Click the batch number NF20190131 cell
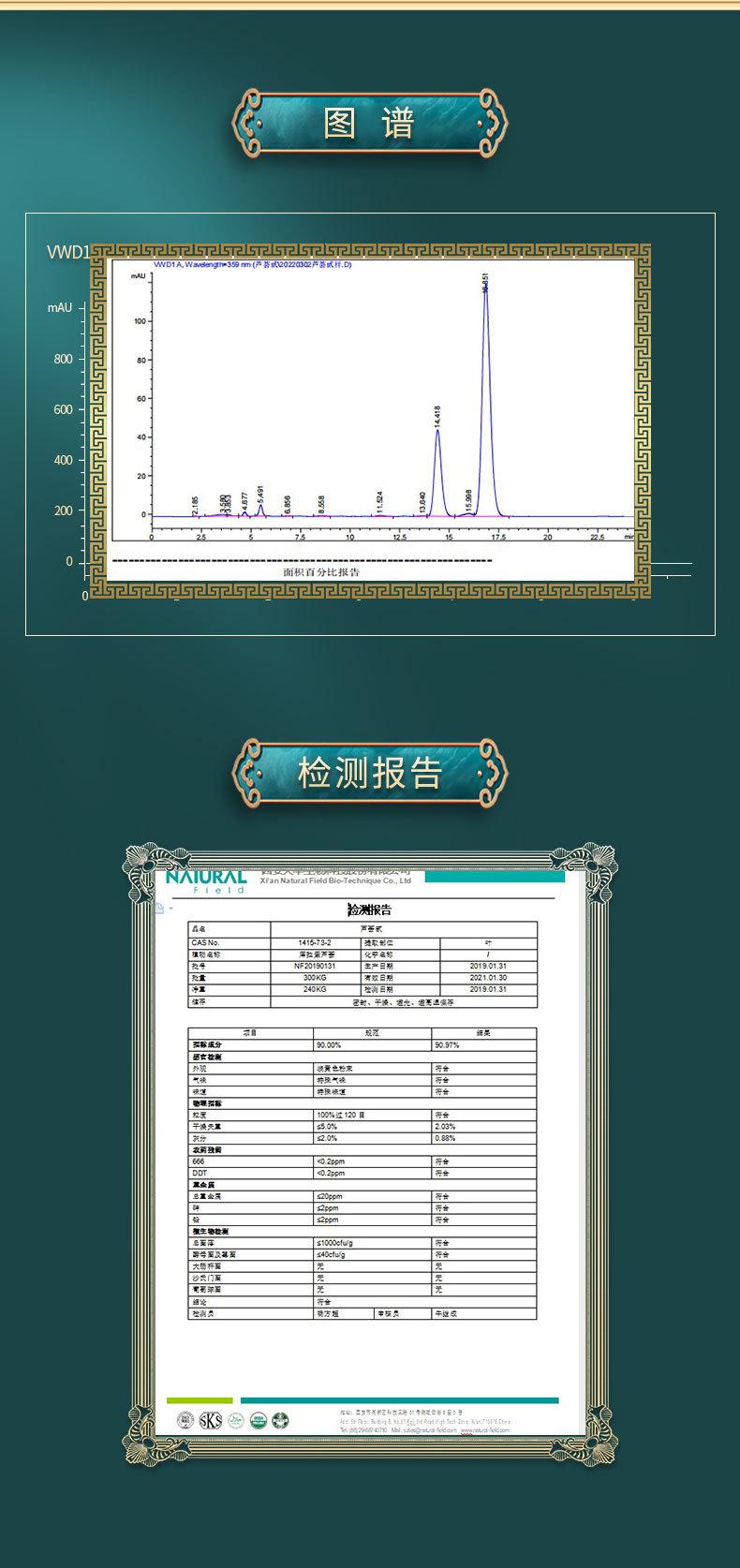Image resolution: width=740 pixels, height=1568 pixels. [x=315, y=965]
